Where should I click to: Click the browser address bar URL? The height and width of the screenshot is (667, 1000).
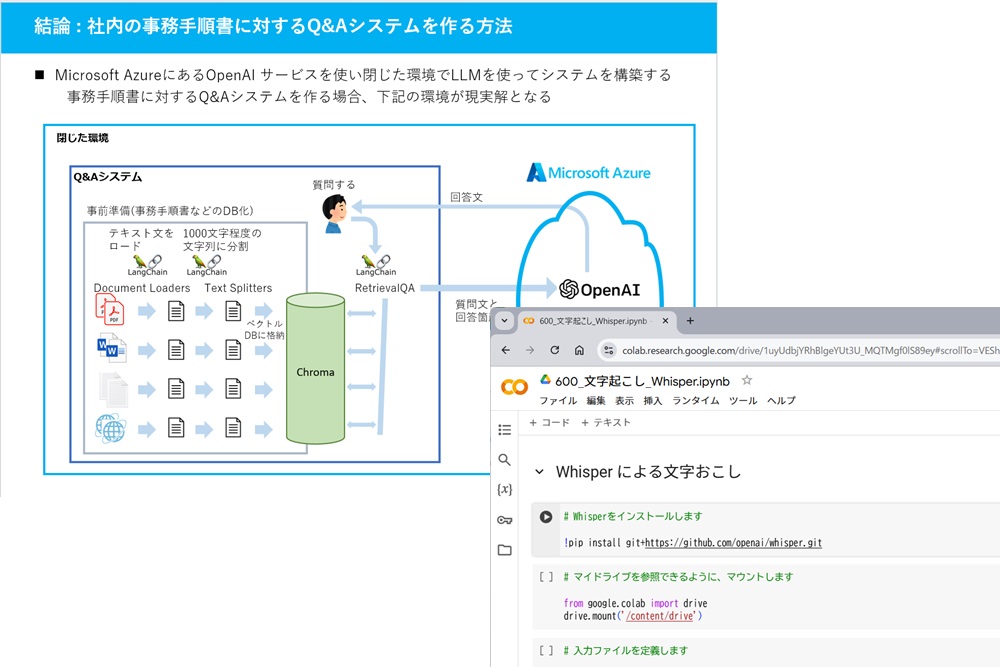810,350
